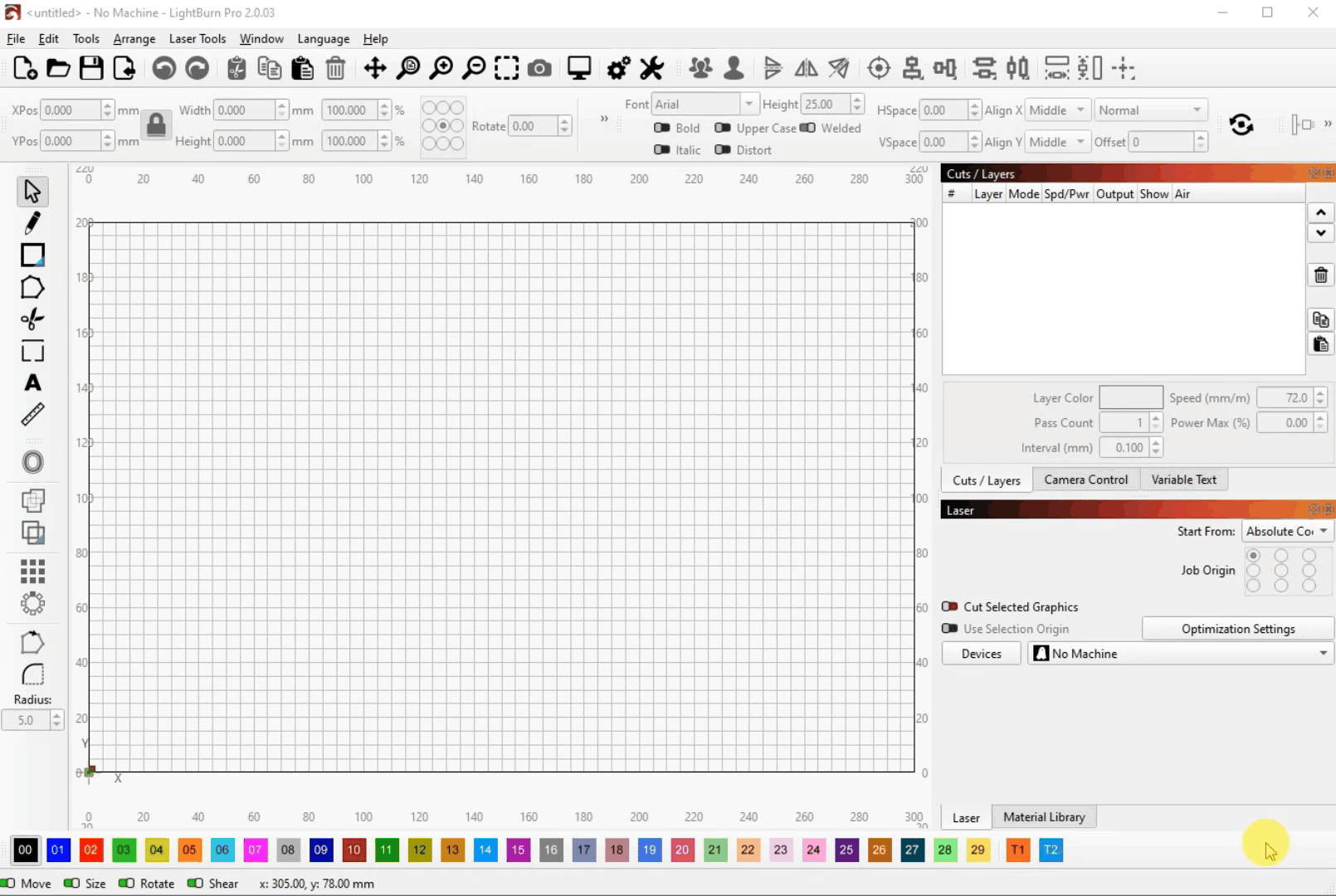Open camera capture from the toolbar
This screenshot has height=896, width=1336.
(x=539, y=69)
